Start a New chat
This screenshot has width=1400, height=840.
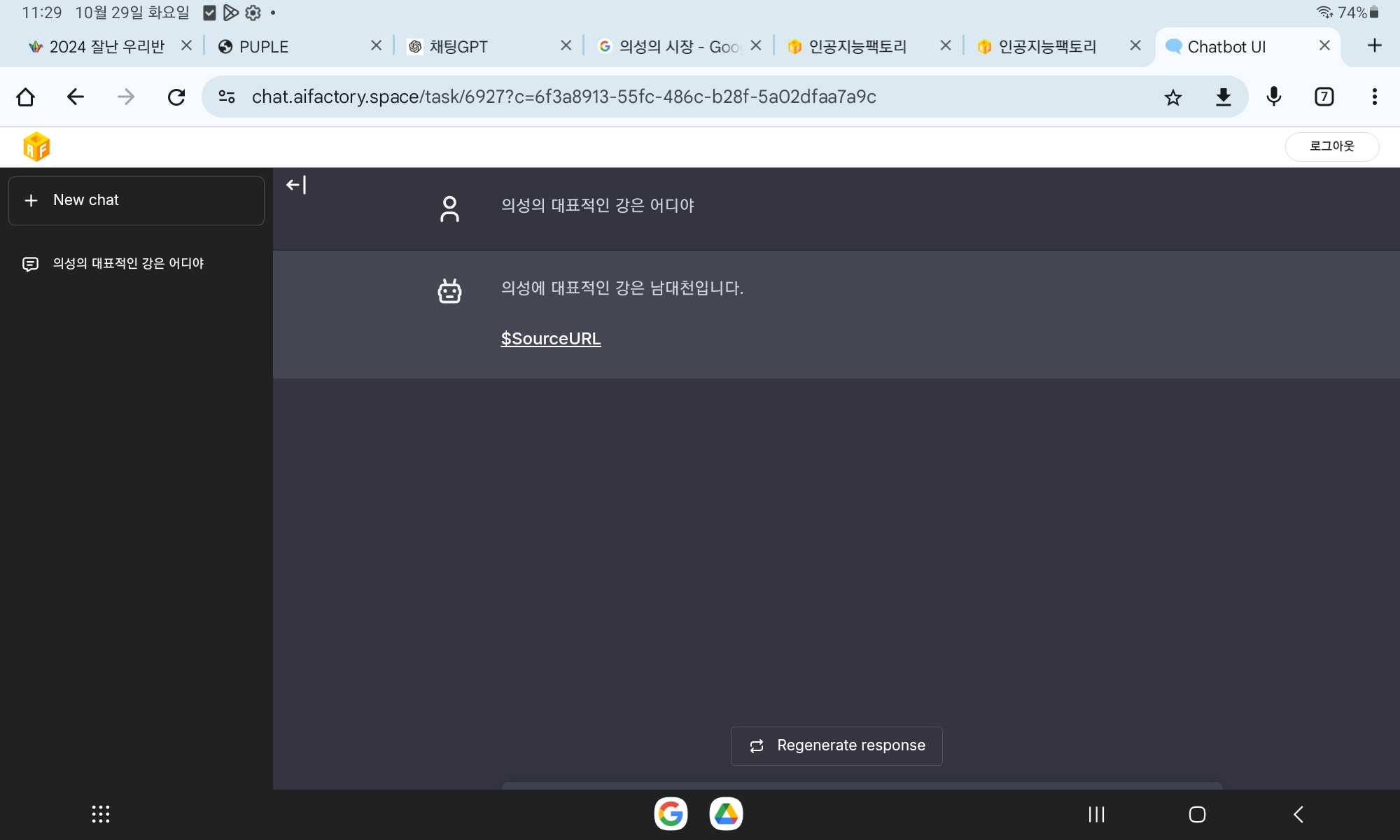click(x=136, y=201)
